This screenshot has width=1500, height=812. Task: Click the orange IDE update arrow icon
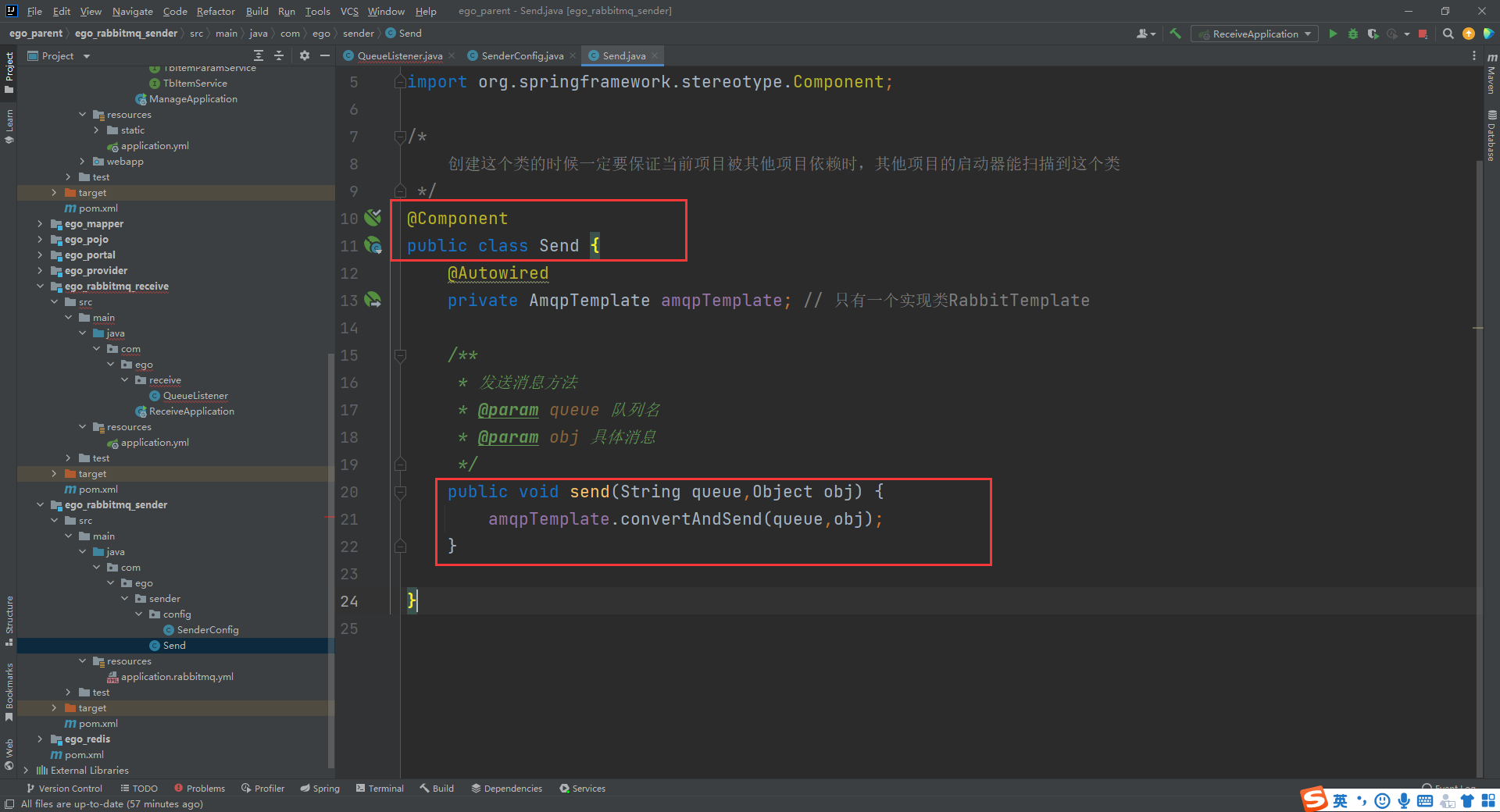[1469, 34]
